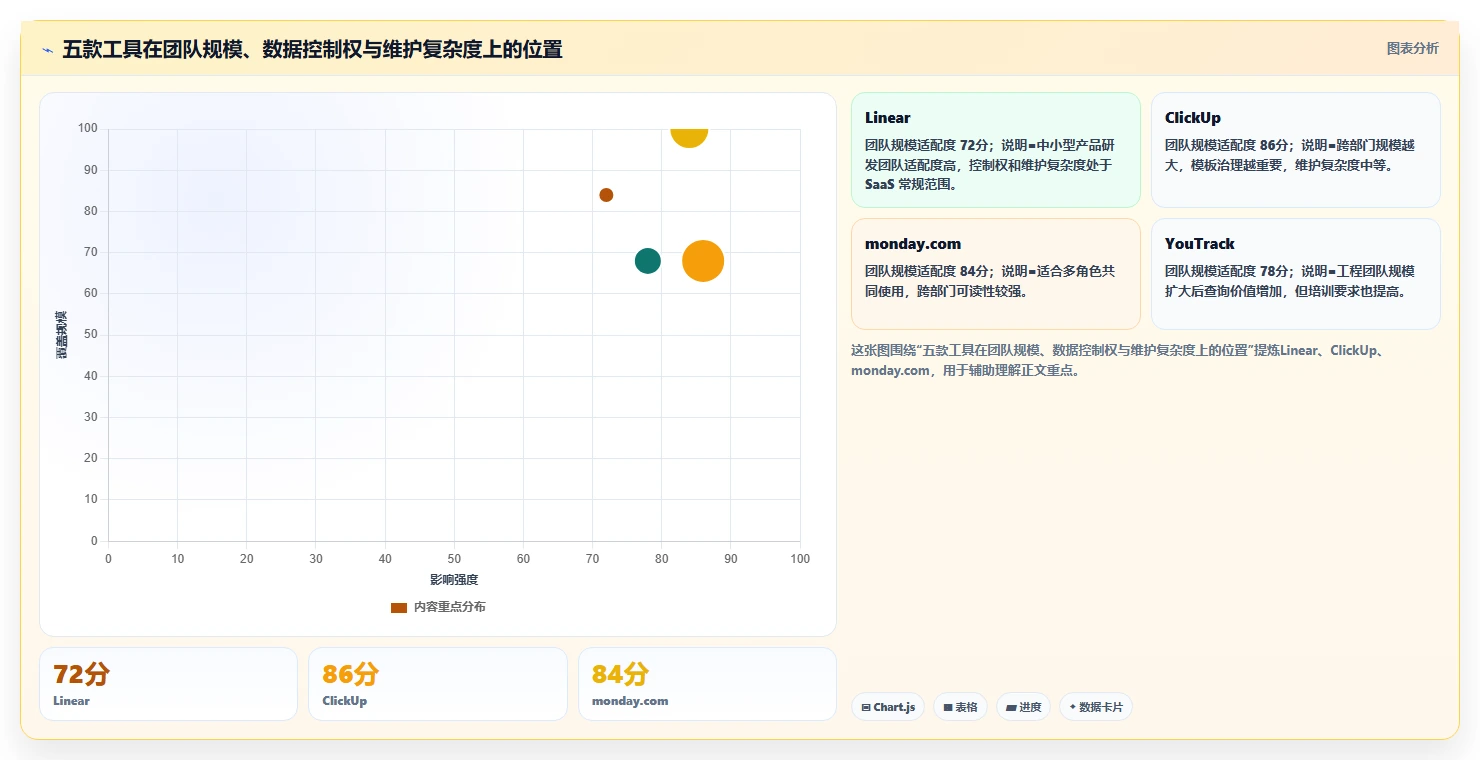Screen dimensions: 1480x760
Task: Click the x-axis tick label 50
Action: tap(454, 559)
